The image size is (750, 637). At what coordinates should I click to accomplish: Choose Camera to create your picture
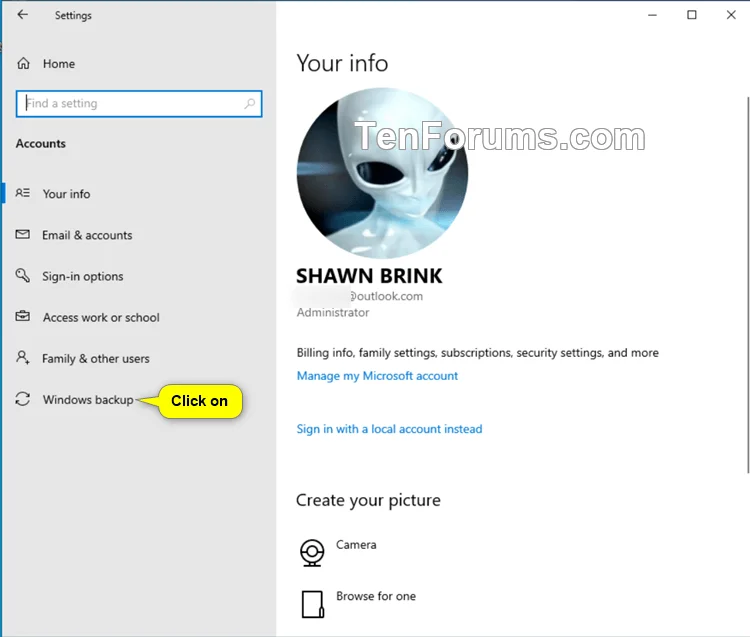[356, 545]
